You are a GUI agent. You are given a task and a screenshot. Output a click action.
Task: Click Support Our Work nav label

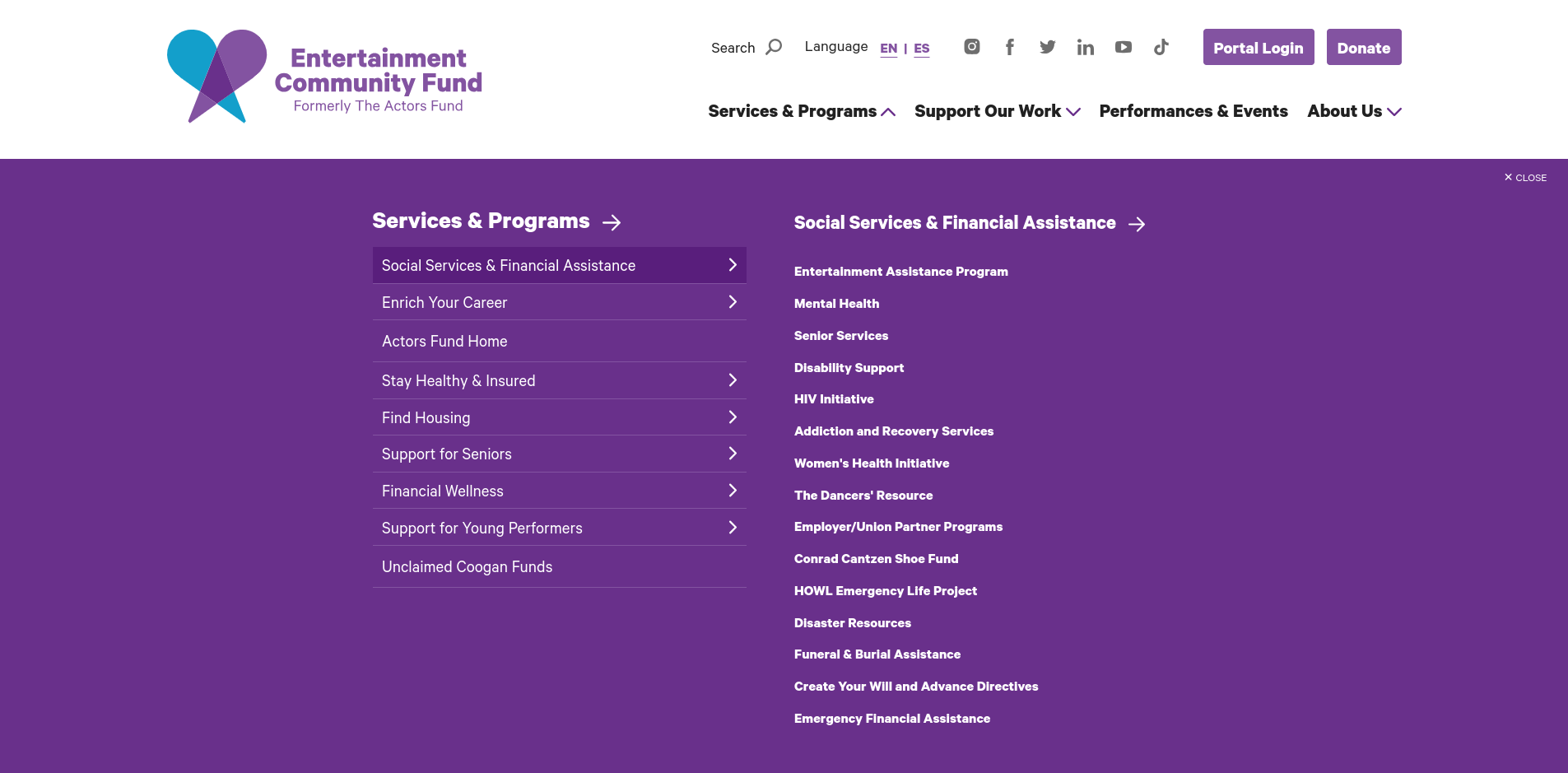pyautogui.click(x=988, y=111)
